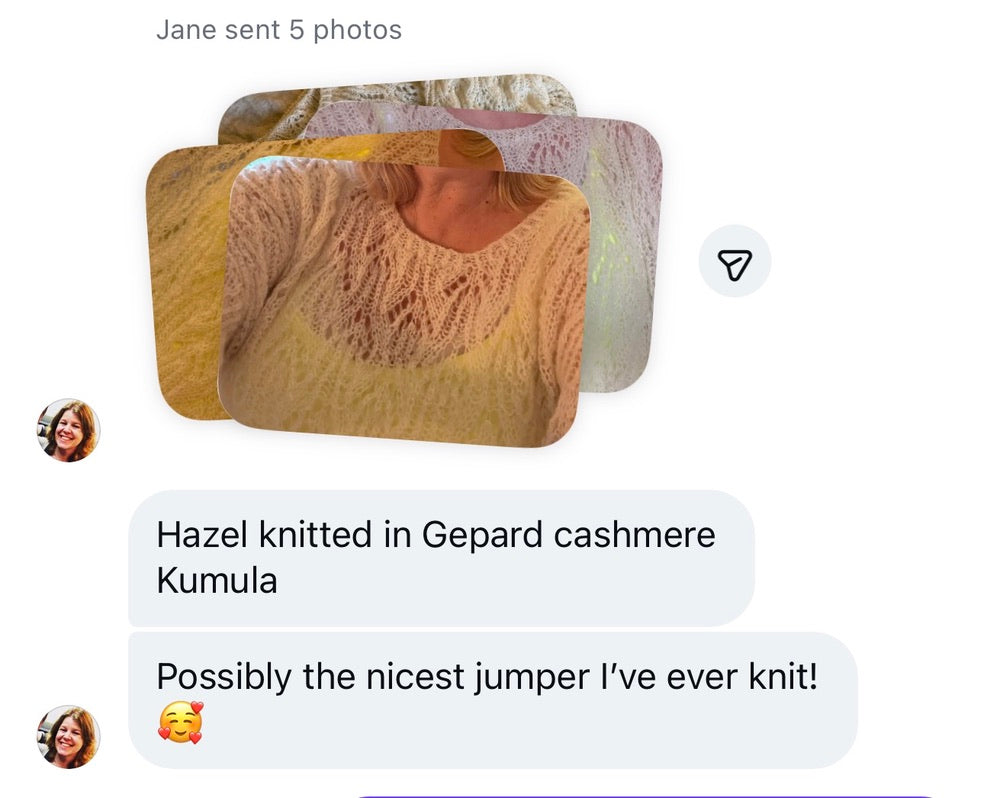Click the word "Gepard" in the message

pos(482,536)
